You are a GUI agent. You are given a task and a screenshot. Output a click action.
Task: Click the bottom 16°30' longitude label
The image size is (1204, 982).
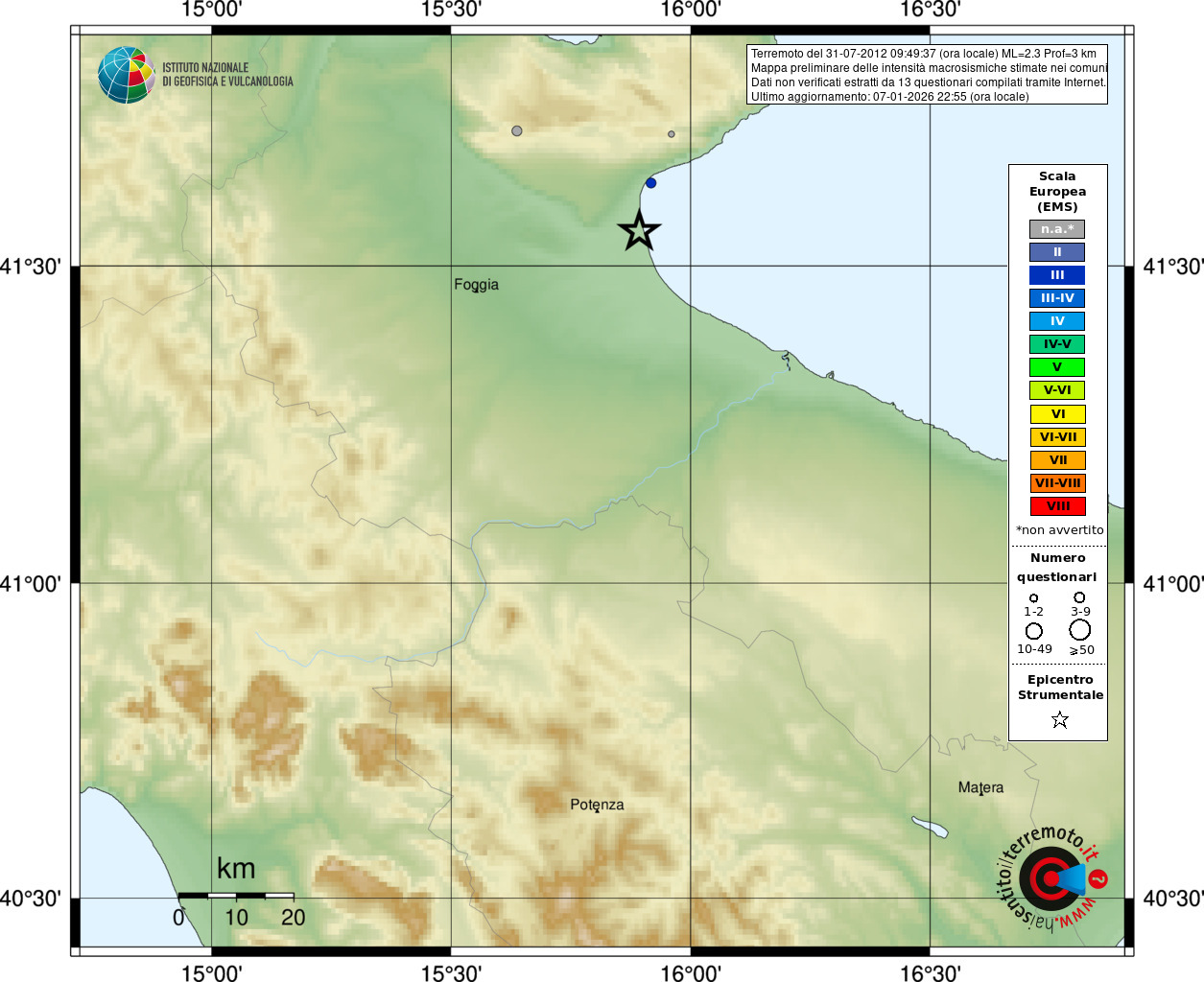(x=930, y=972)
